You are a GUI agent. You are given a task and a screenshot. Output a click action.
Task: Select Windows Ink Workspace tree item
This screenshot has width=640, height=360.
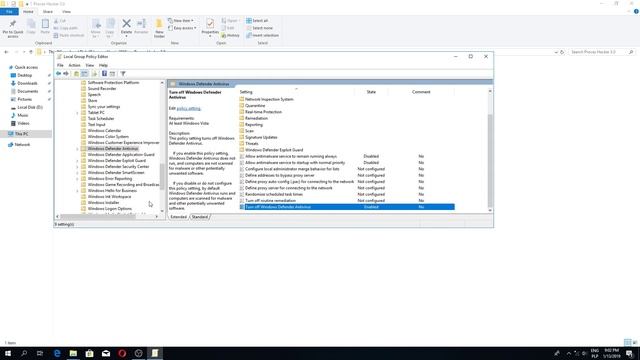[109, 197]
